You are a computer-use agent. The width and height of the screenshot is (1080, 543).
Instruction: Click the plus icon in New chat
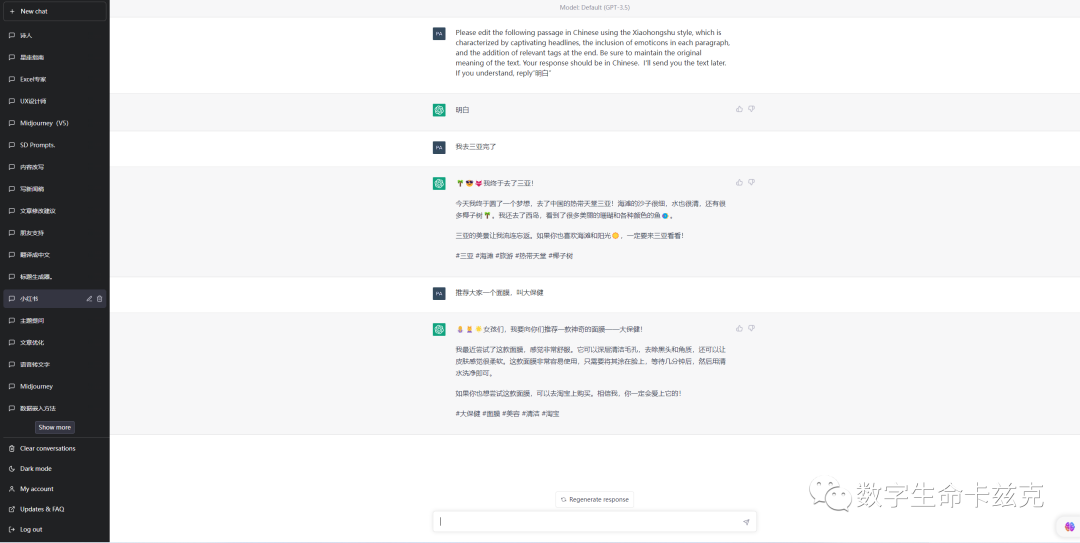click(12, 11)
